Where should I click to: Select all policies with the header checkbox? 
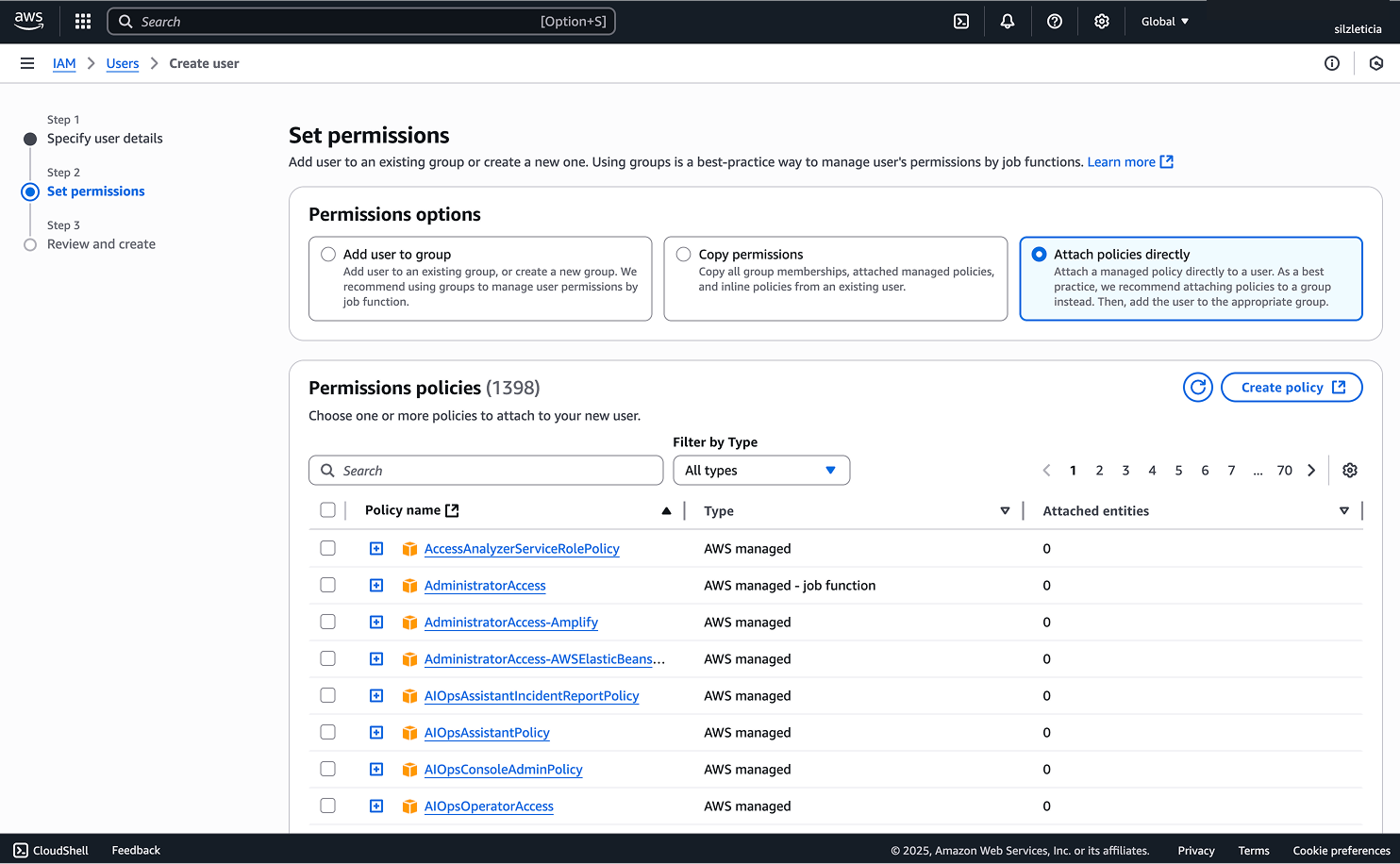pos(327,509)
